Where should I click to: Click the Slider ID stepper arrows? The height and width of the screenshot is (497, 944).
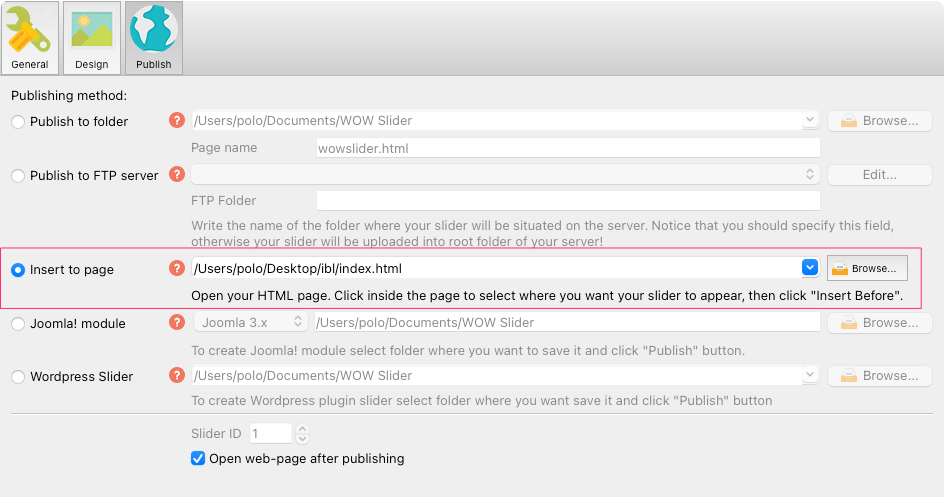303,434
